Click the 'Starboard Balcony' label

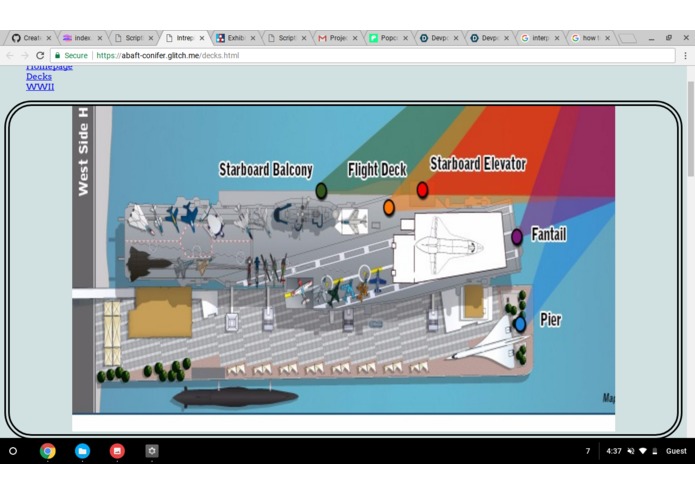coord(266,169)
